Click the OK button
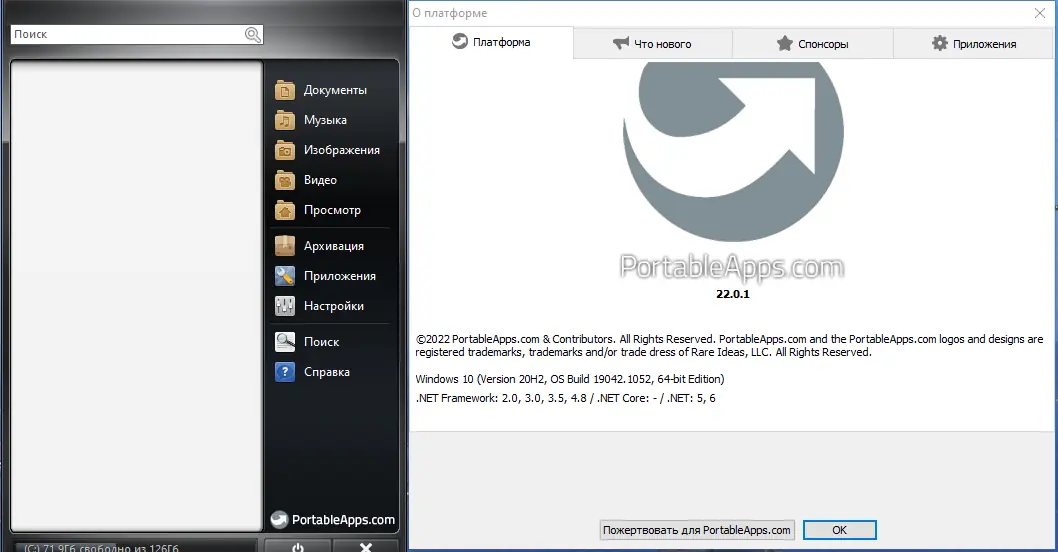 click(x=839, y=530)
